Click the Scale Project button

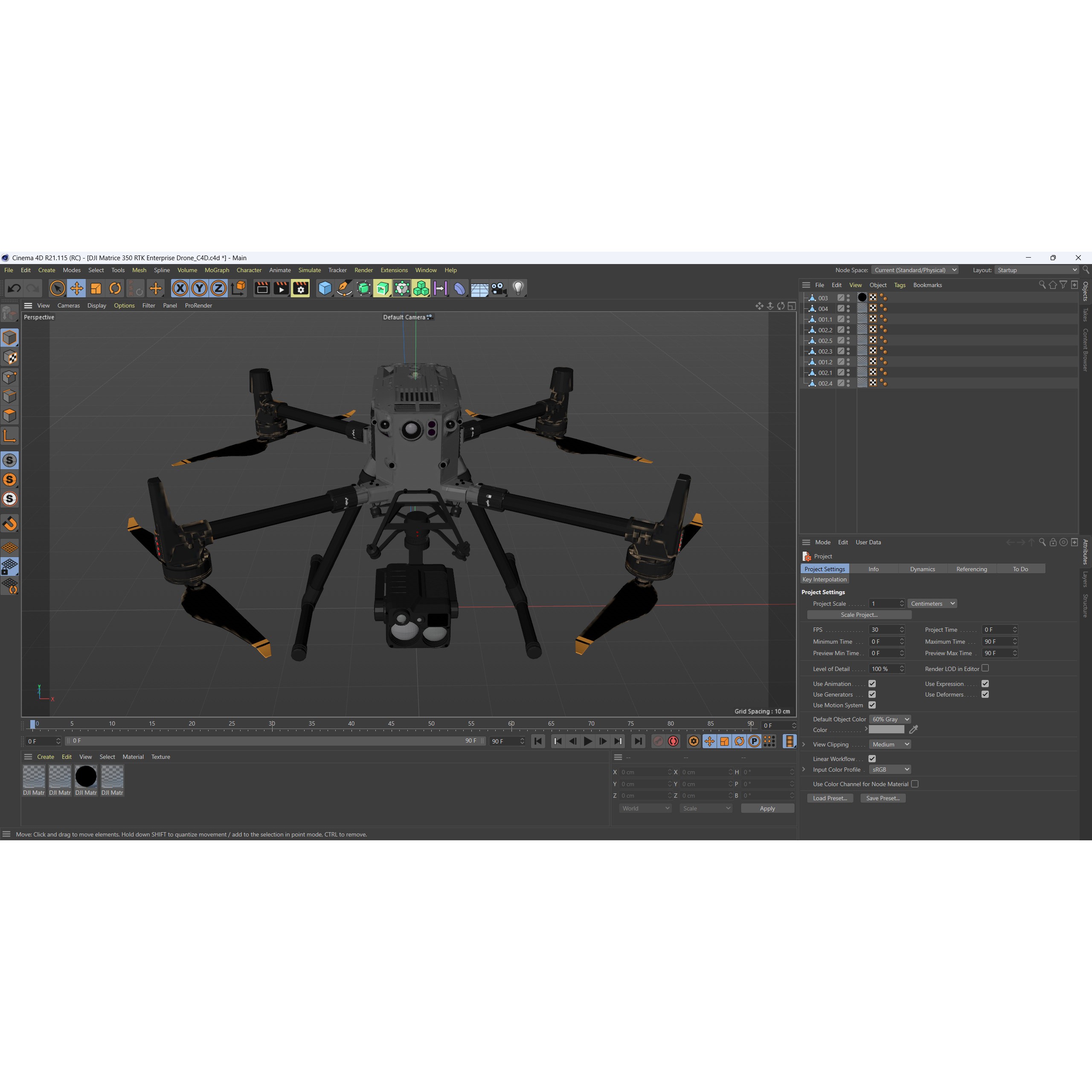point(859,614)
